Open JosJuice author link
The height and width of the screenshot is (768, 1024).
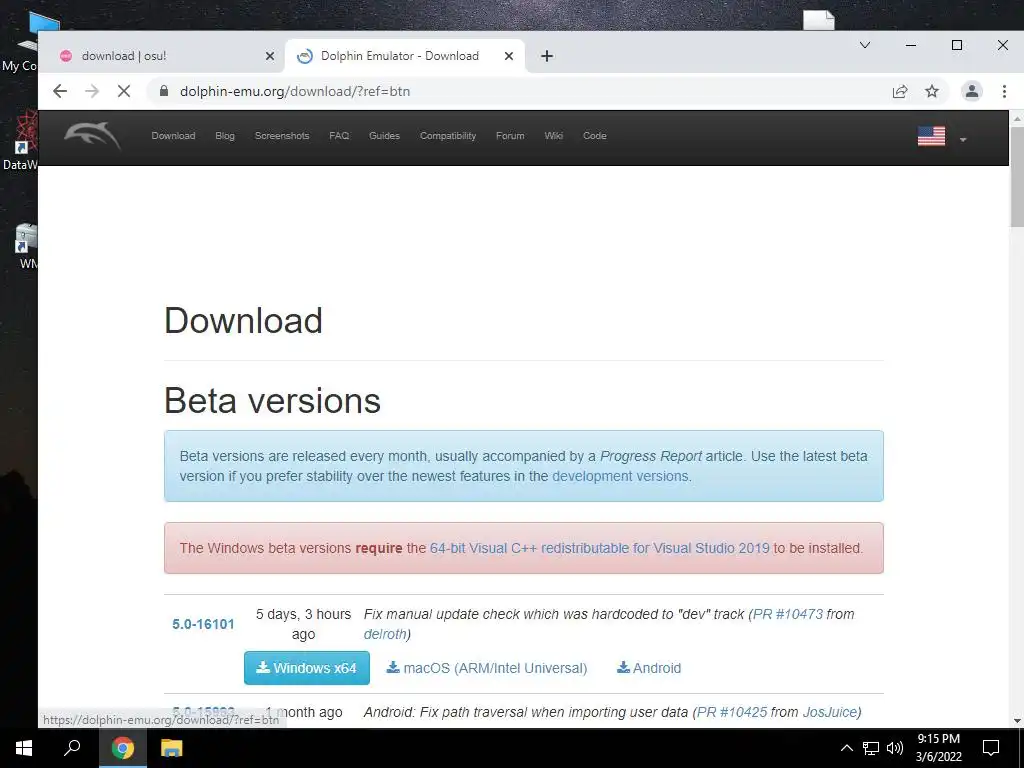pyautogui.click(x=829, y=712)
